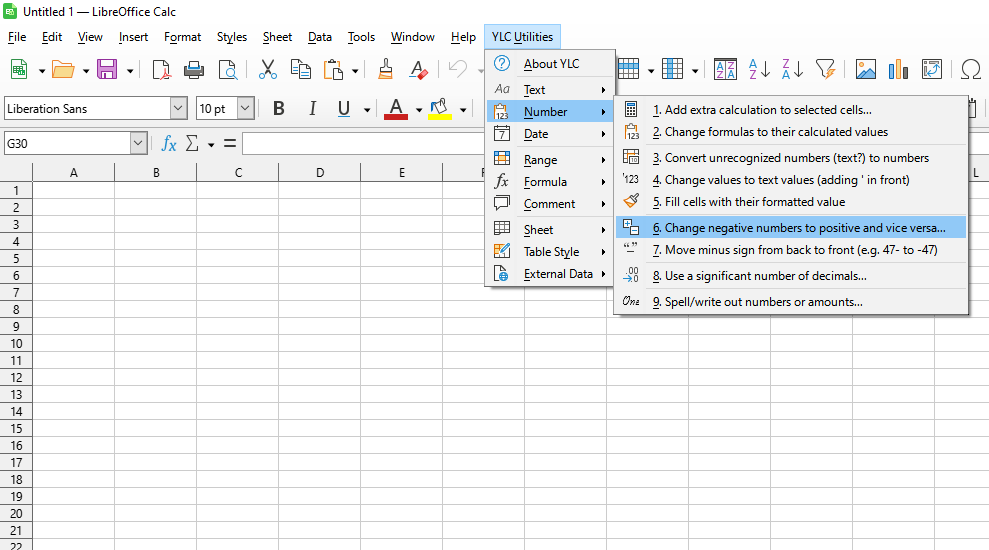The height and width of the screenshot is (550, 989).
Task: Click the Sort Ascending icon
Action: 759,69
